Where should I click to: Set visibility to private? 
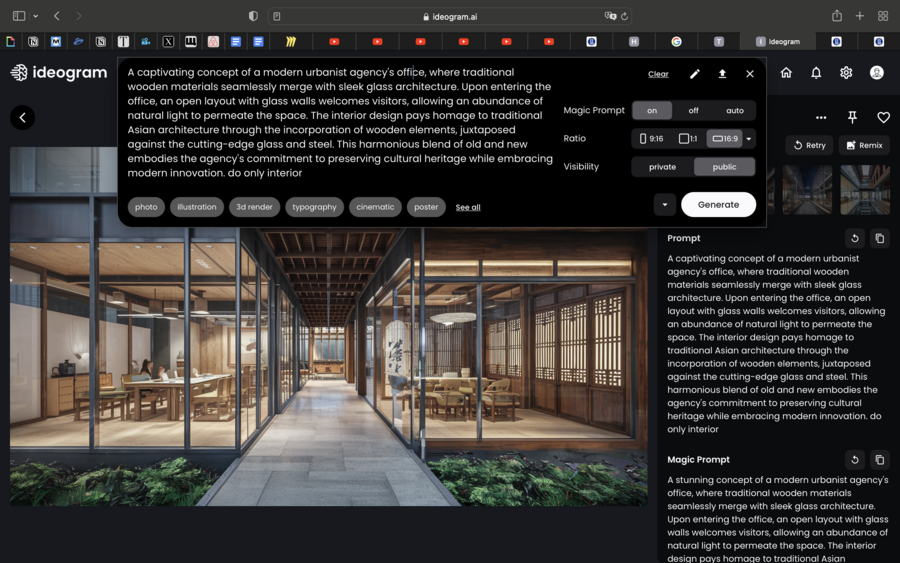point(662,166)
